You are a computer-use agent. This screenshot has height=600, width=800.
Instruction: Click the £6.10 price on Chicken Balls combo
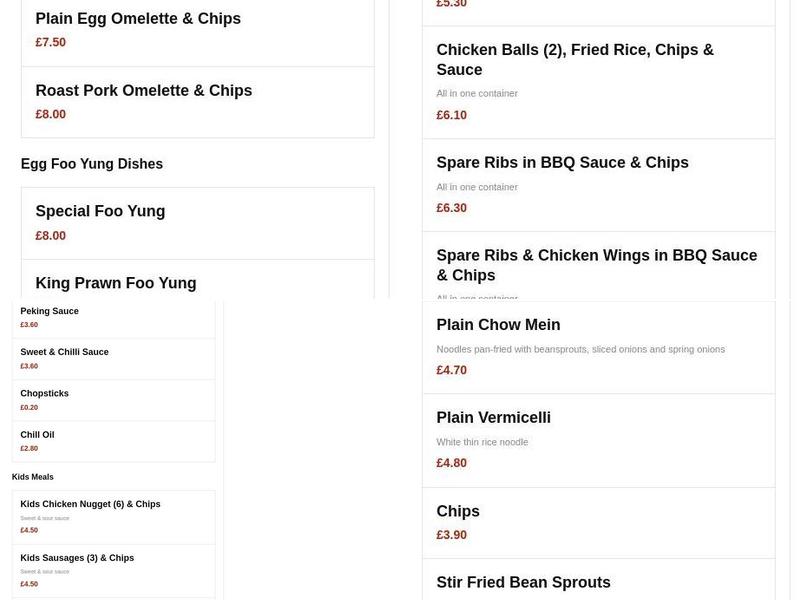(450, 114)
